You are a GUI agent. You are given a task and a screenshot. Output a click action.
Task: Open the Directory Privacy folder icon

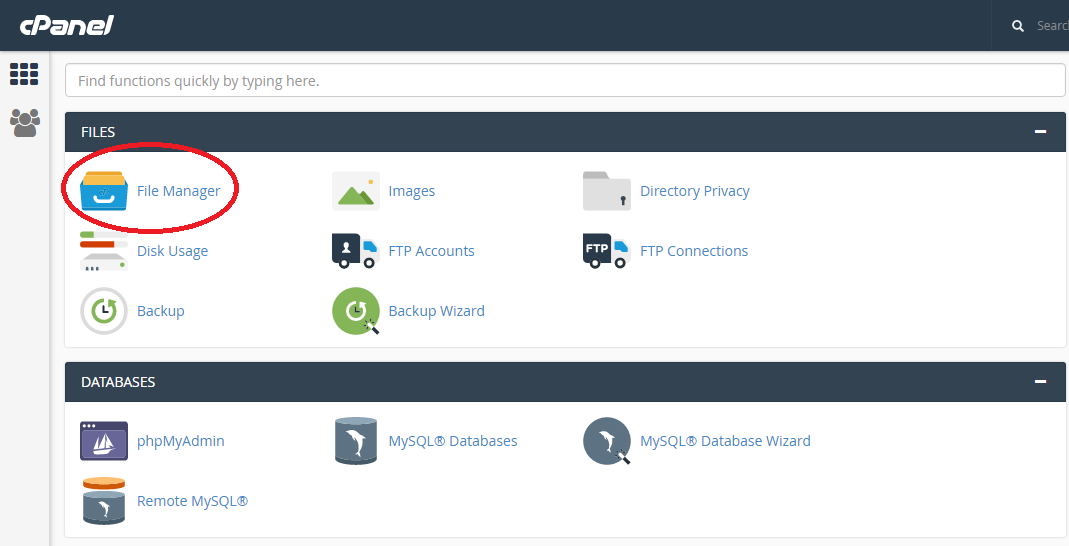coord(606,191)
